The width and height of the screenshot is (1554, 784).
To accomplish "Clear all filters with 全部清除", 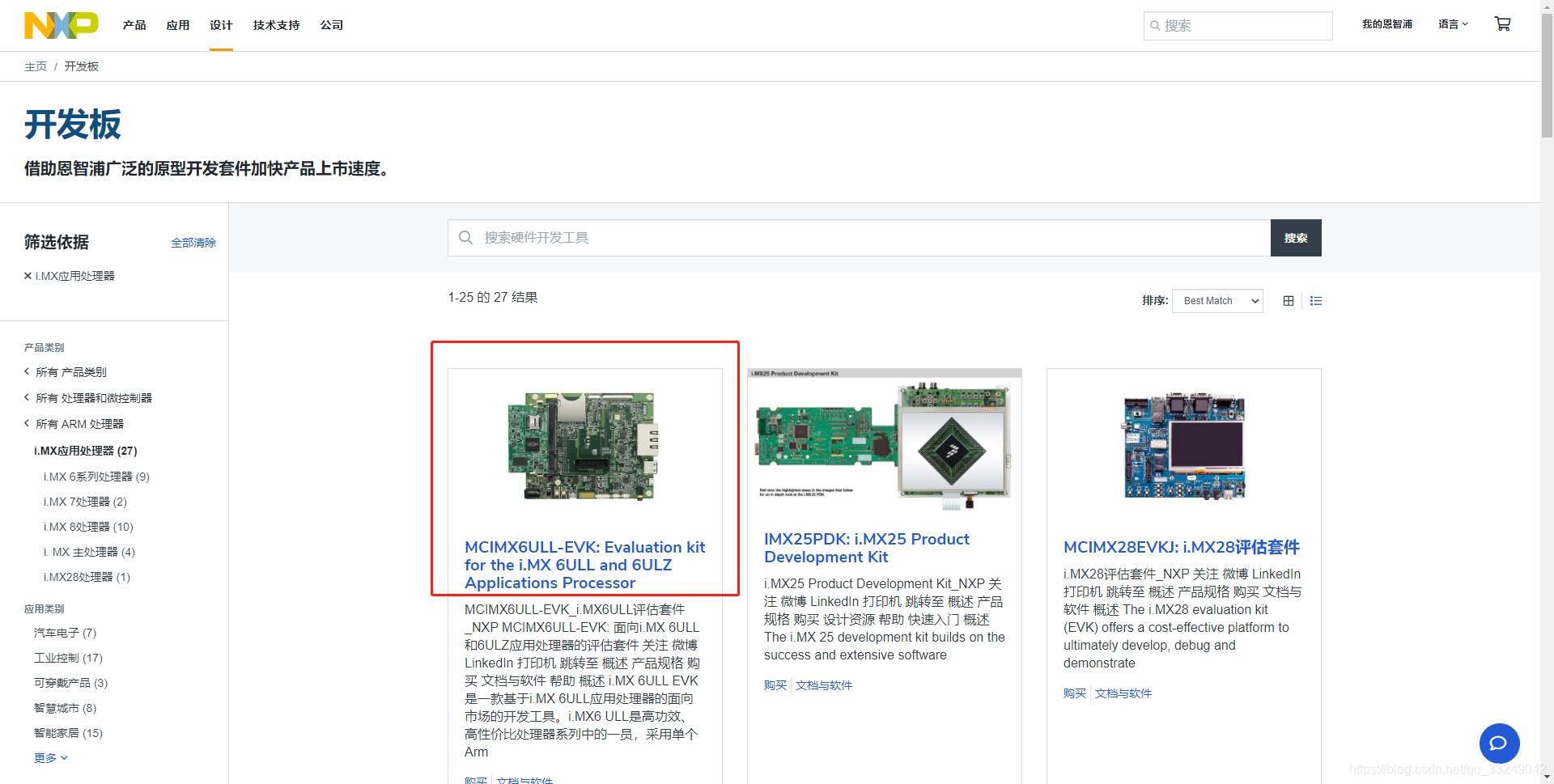I will pyautogui.click(x=193, y=243).
